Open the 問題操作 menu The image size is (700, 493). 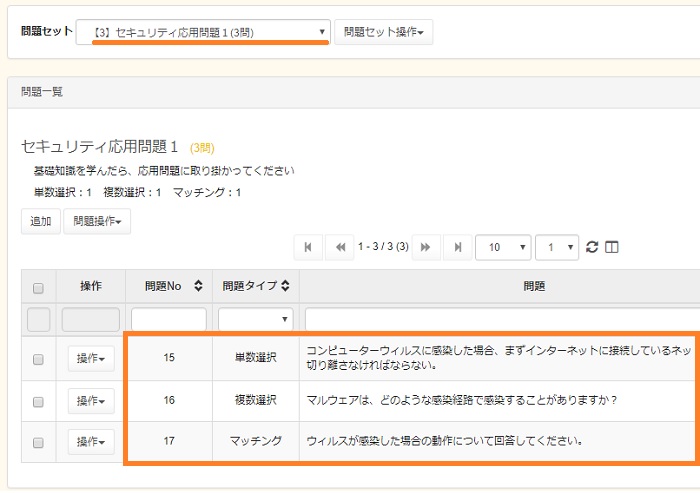coord(96,221)
